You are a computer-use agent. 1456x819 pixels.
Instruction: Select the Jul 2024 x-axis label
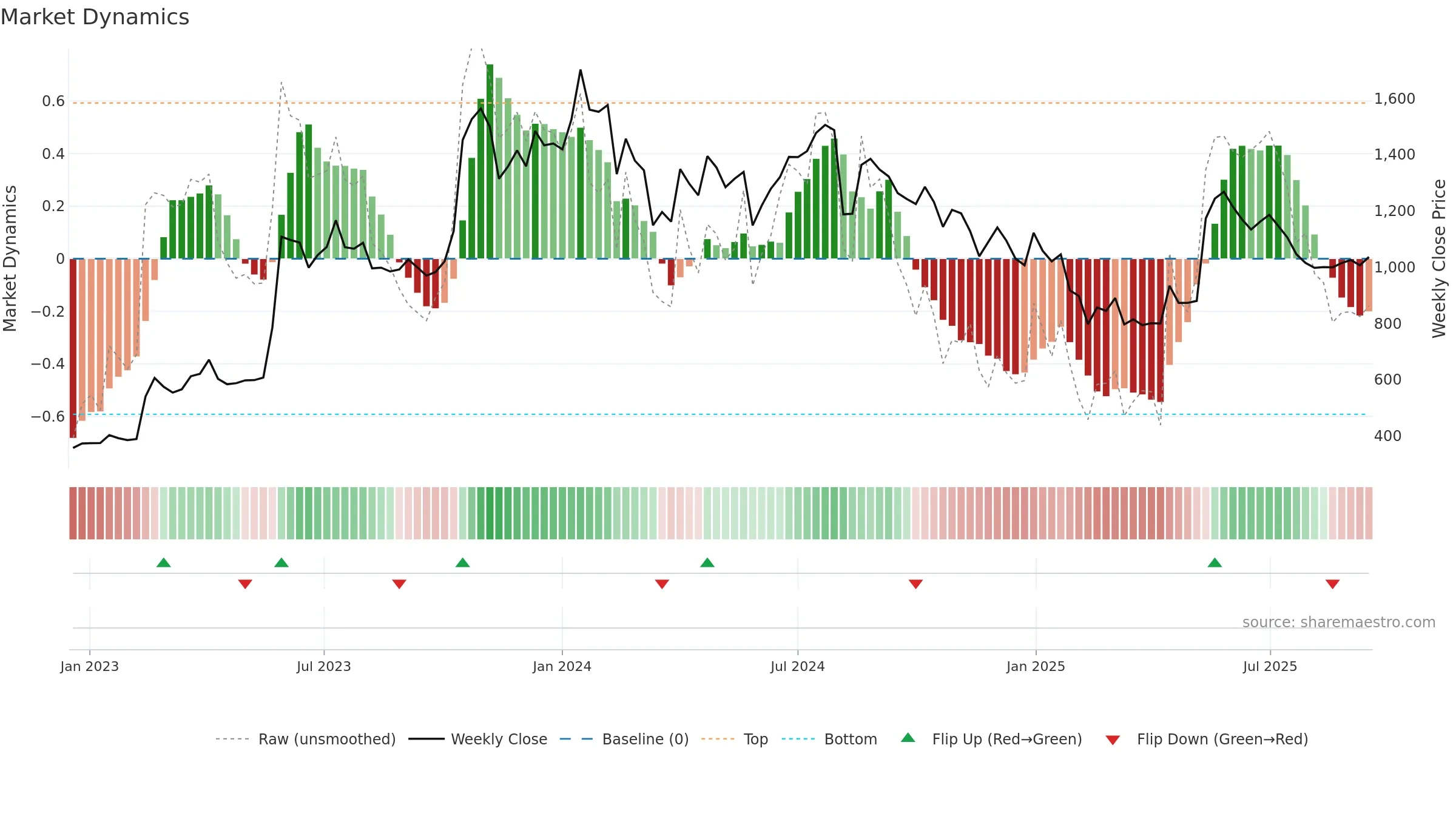pyautogui.click(x=798, y=666)
